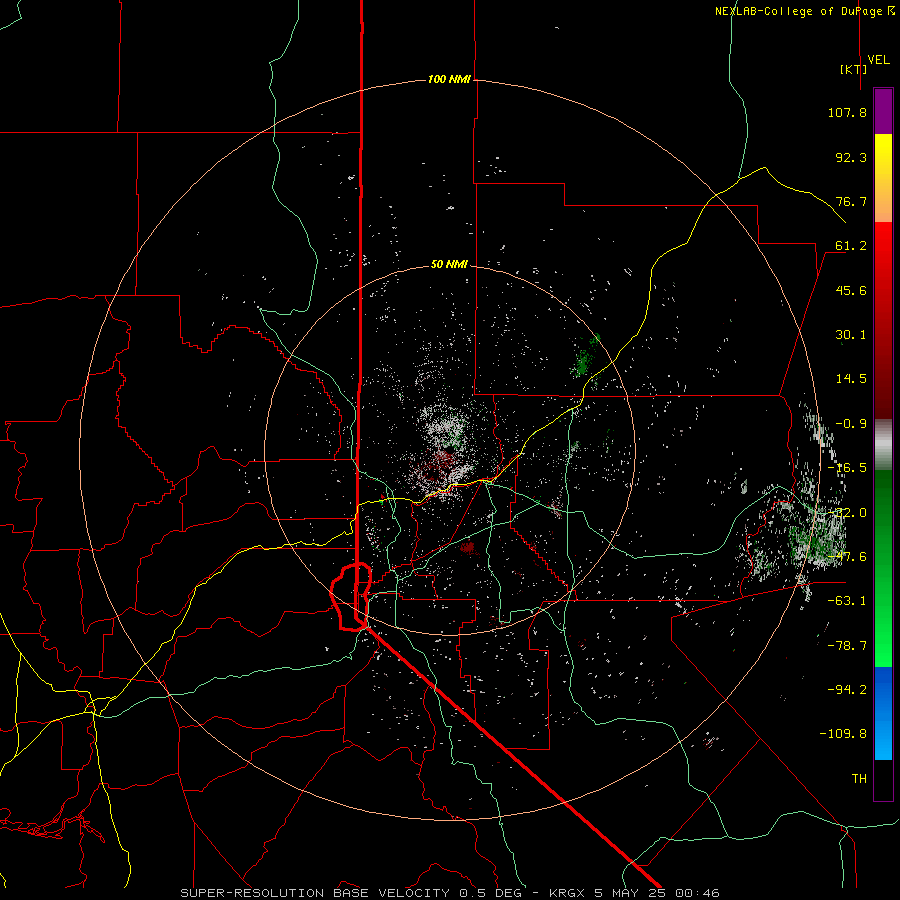Pick the blue segment of the color bar
900x900 pixels.
[x=883, y=713]
